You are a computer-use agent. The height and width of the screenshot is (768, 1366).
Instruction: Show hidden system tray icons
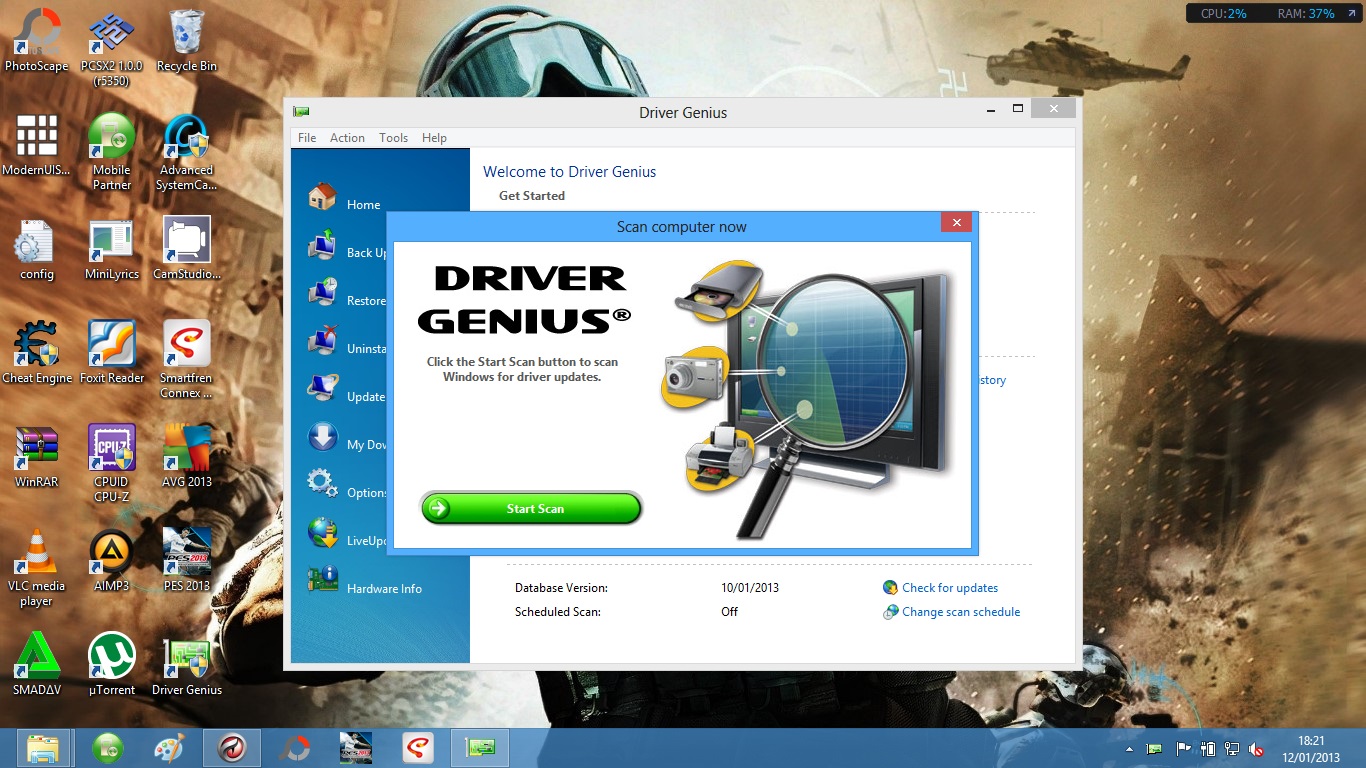point(1130,749)
